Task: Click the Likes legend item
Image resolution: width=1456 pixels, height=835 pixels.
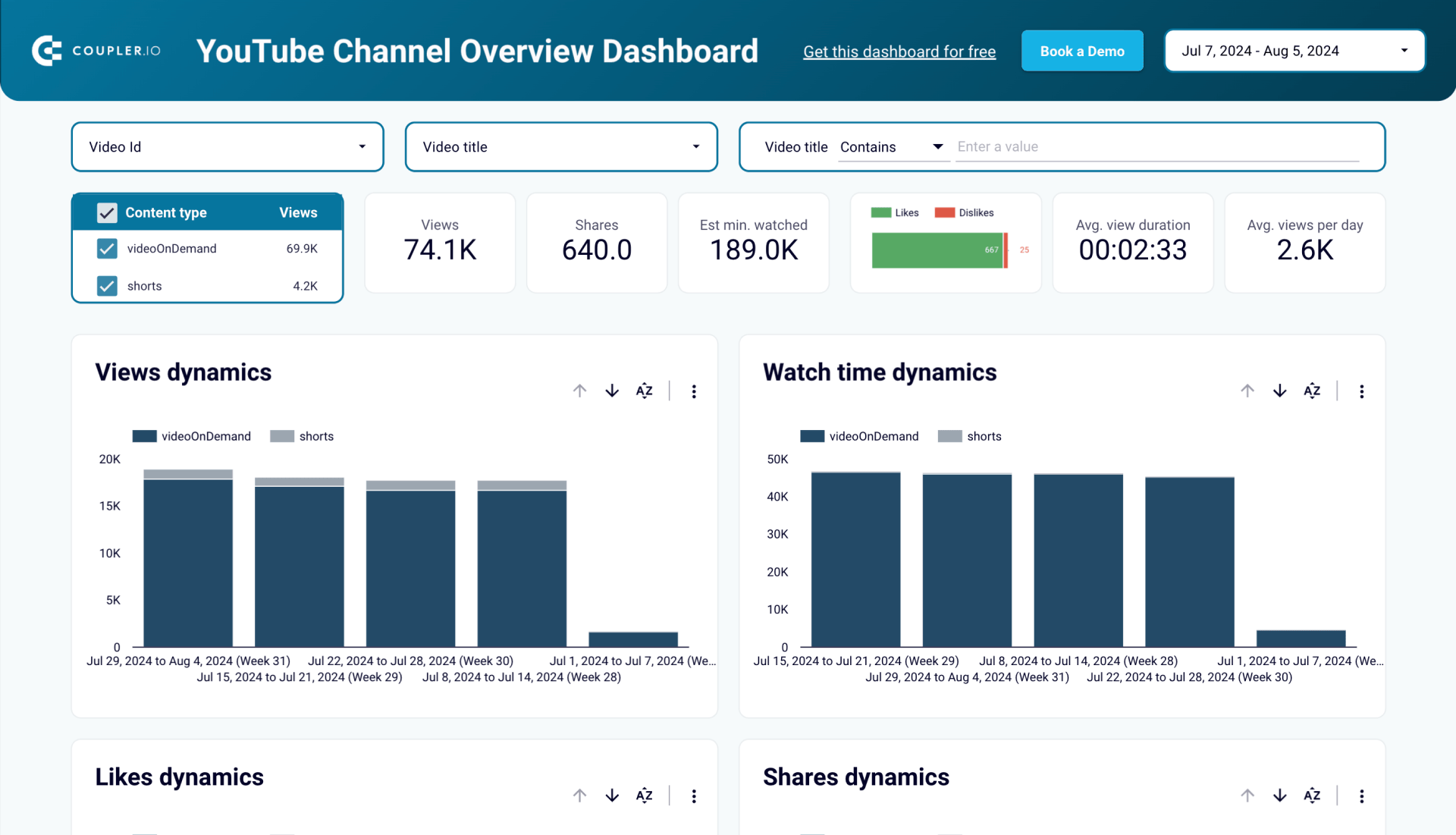Action: coord(895,213)
